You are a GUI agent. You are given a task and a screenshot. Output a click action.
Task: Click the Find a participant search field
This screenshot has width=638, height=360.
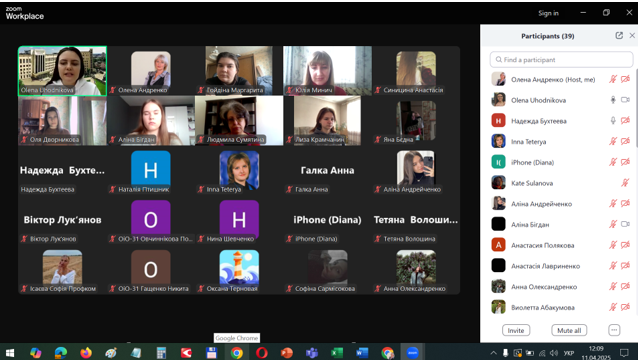[x=562, y=60]
